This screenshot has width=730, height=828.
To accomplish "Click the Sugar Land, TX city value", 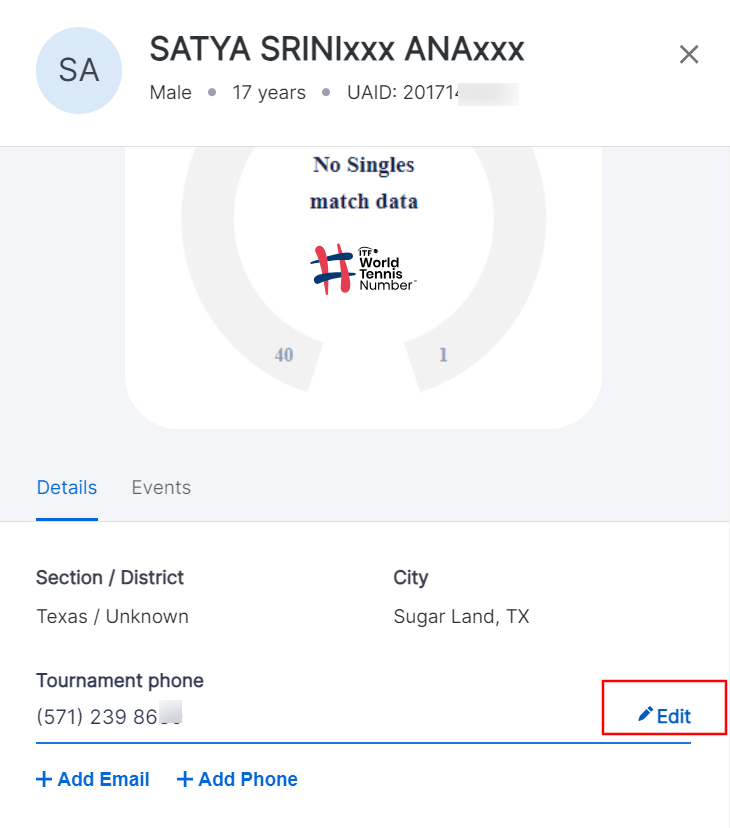I will click(461, 616).
